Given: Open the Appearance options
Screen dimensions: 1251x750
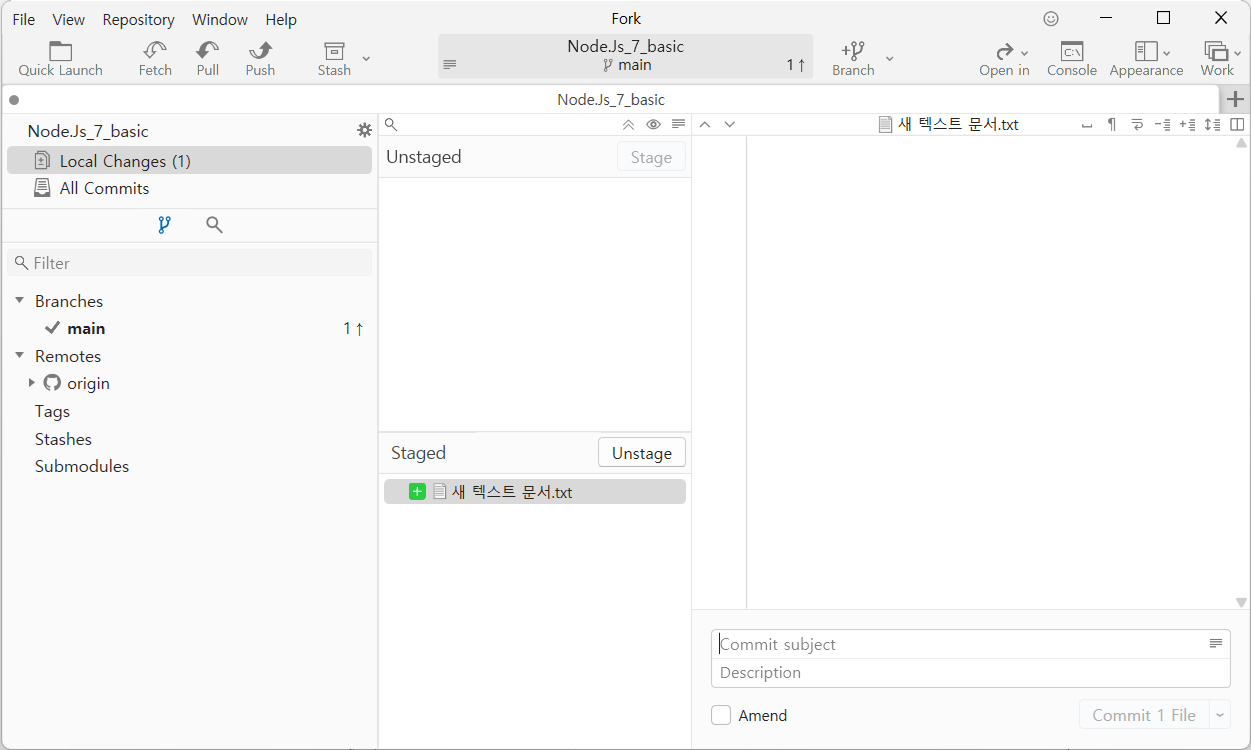Looking at the screenshot, I should pos(1146,59).
